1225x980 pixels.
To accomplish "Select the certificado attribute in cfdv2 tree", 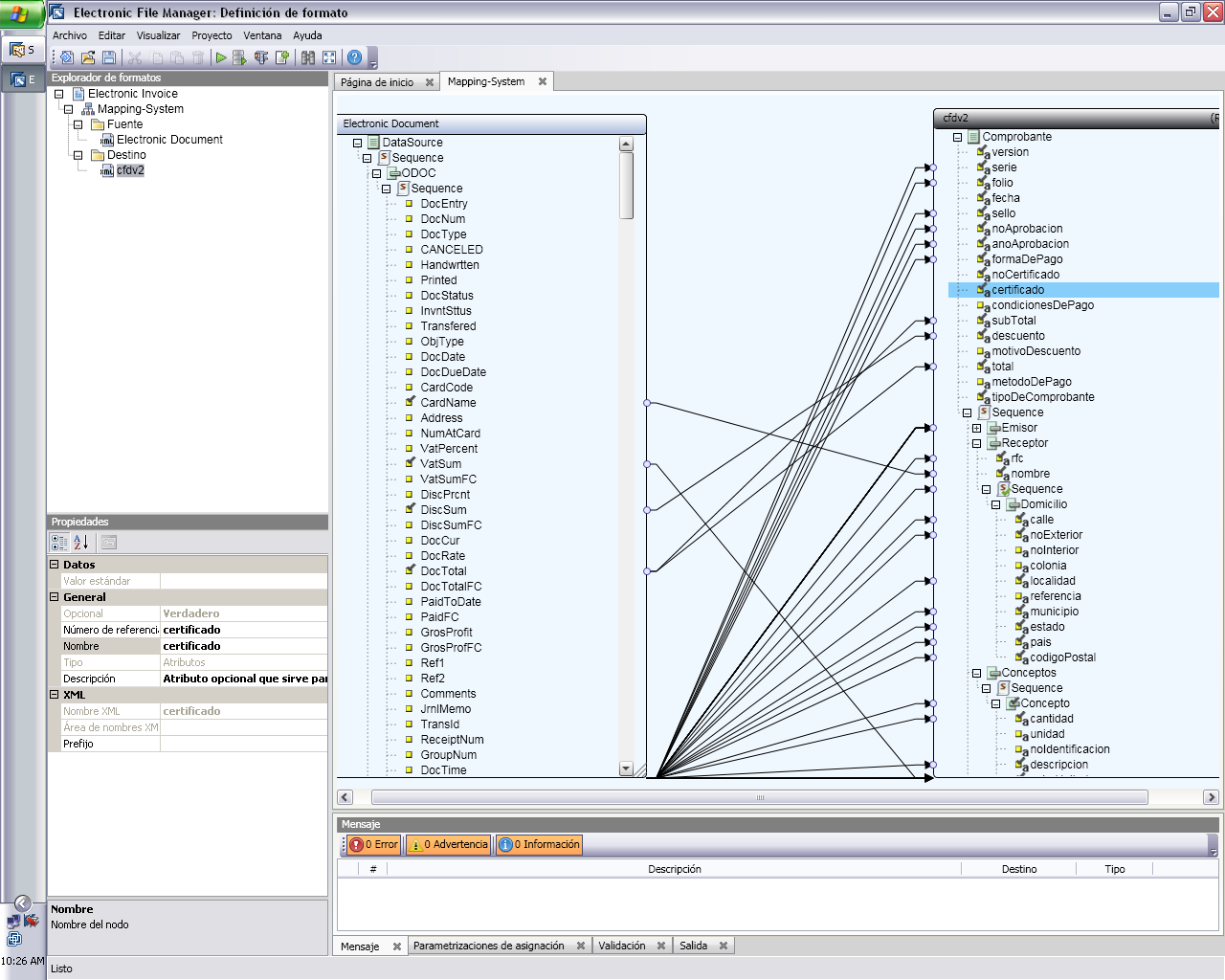I will (1016, 289).
